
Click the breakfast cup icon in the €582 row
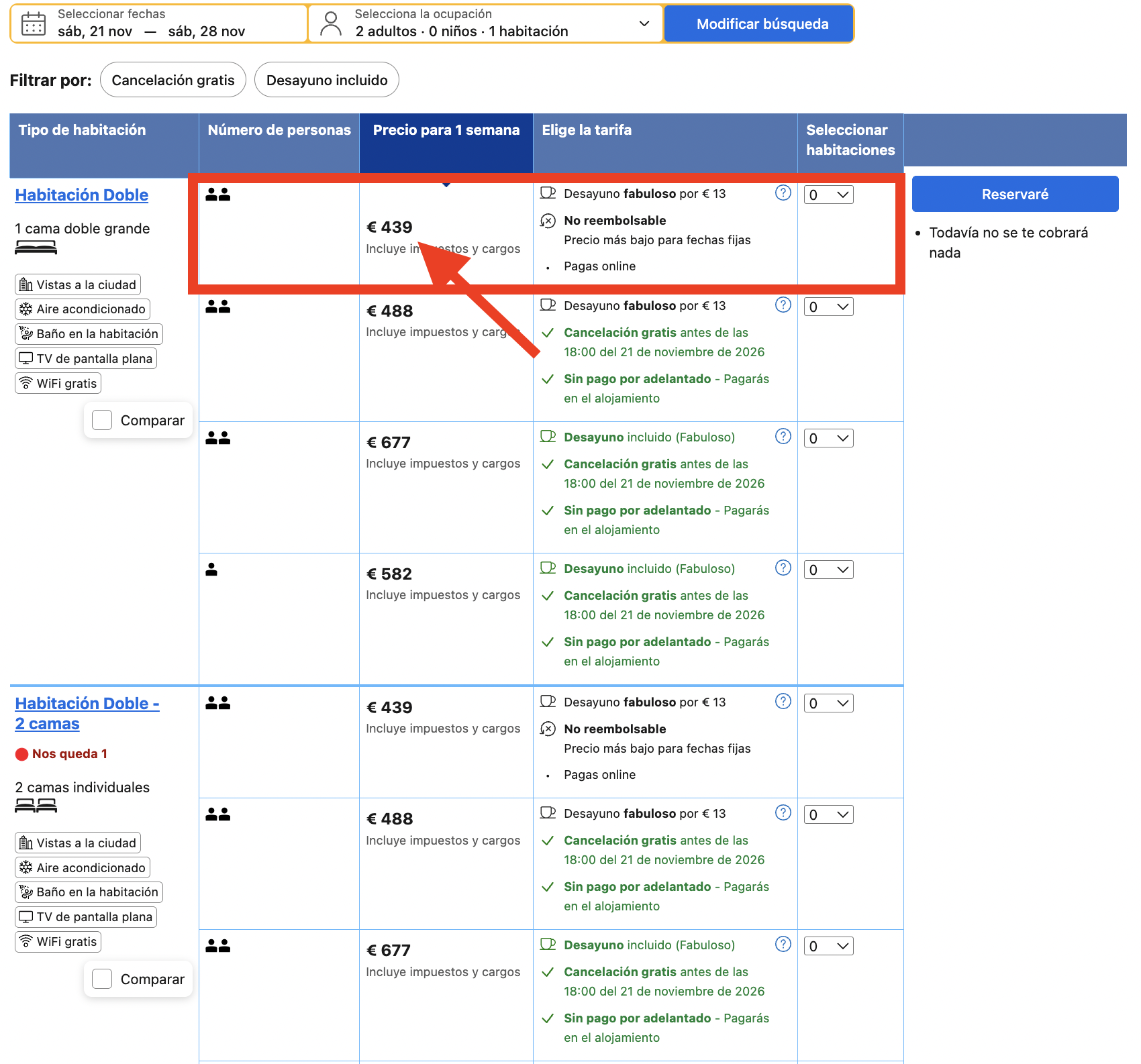pyautogui.click(x=548, y=568)
